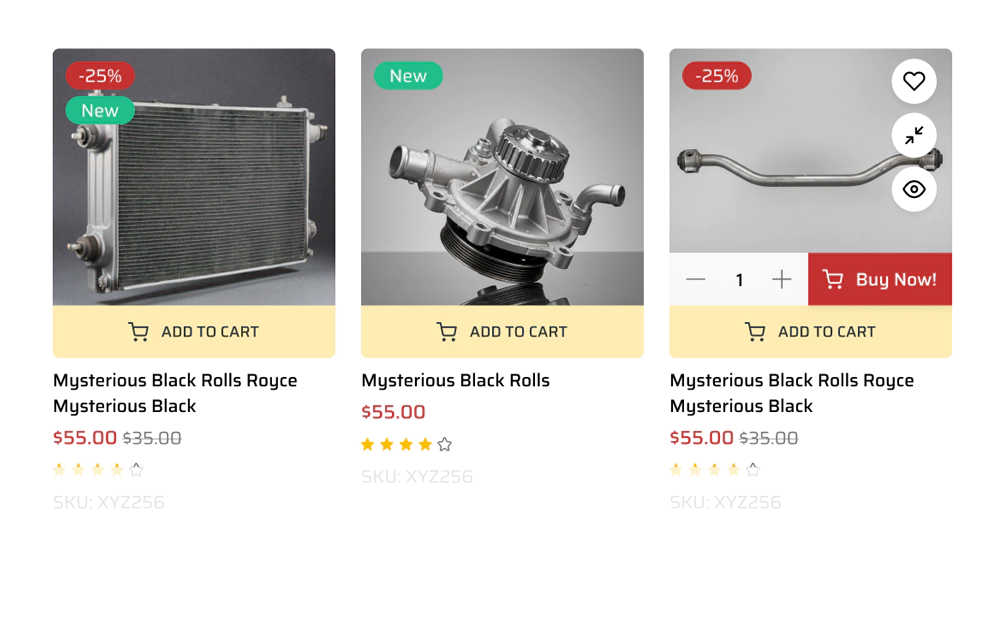Click the water pump product image

point(502,177)
